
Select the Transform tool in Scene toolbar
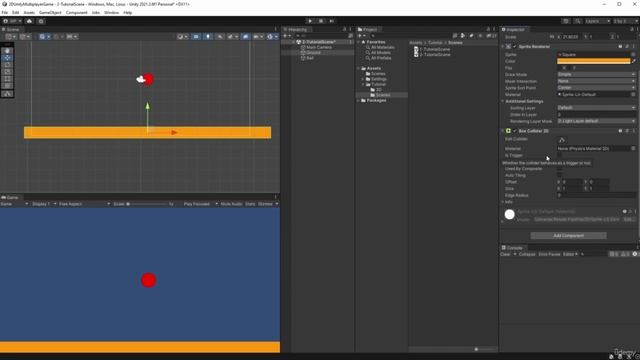click(7, 86)
